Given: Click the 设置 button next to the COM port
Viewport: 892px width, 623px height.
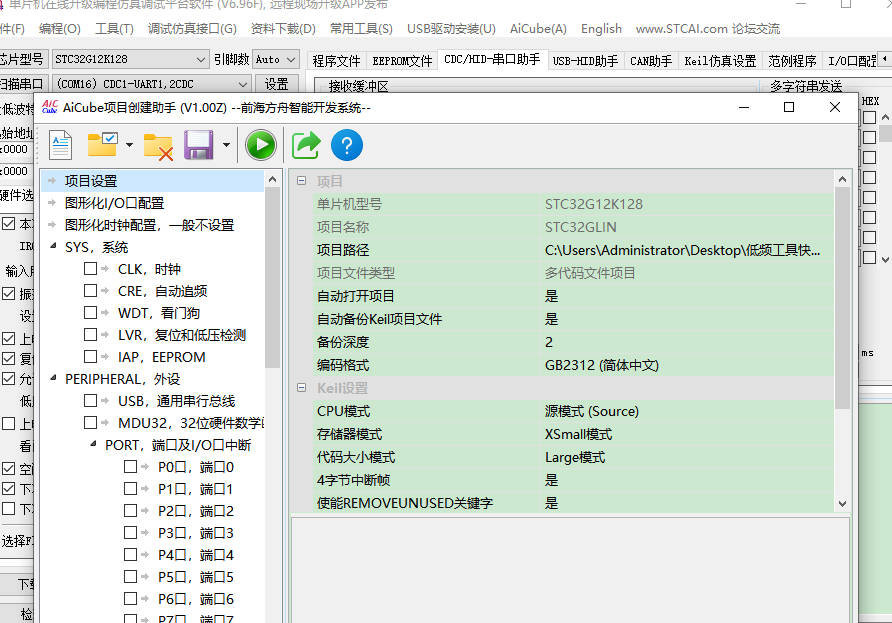Looking at the screenshot, I should (x=276, y=84).
